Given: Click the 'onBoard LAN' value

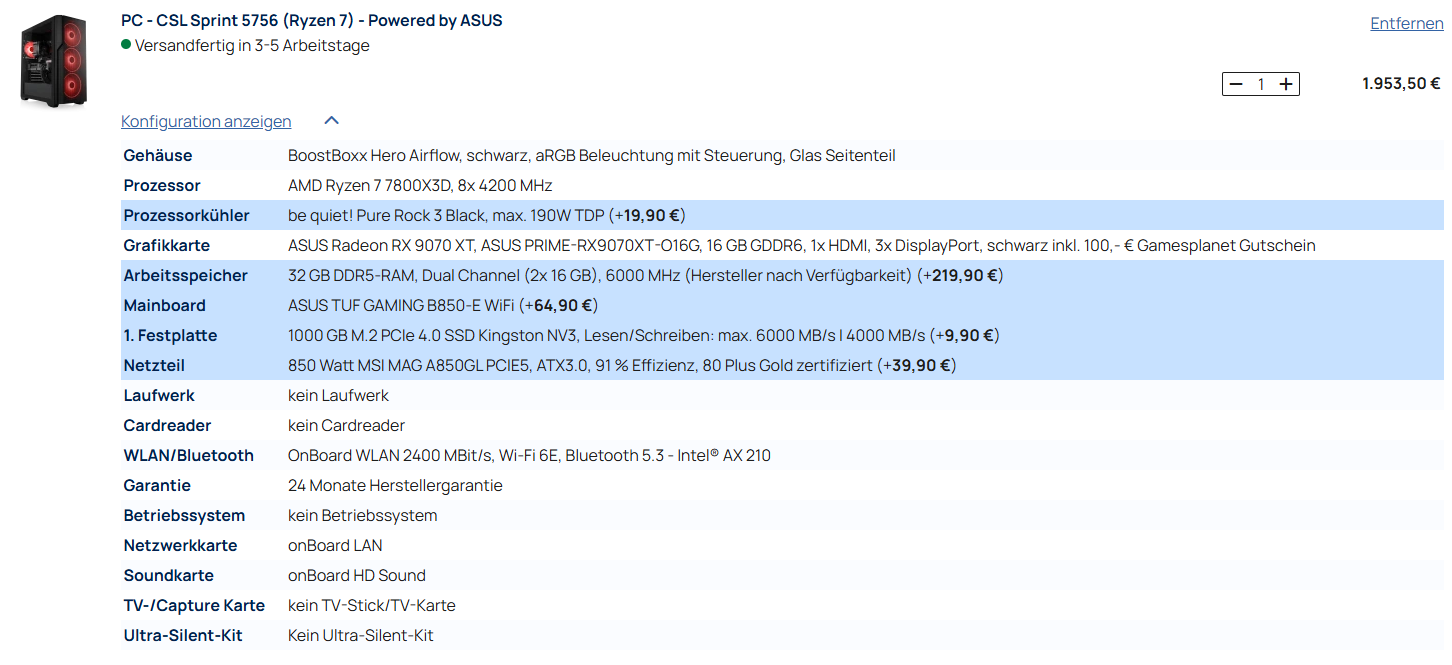Looking at the screenshot, I should [x=335, y=545].
